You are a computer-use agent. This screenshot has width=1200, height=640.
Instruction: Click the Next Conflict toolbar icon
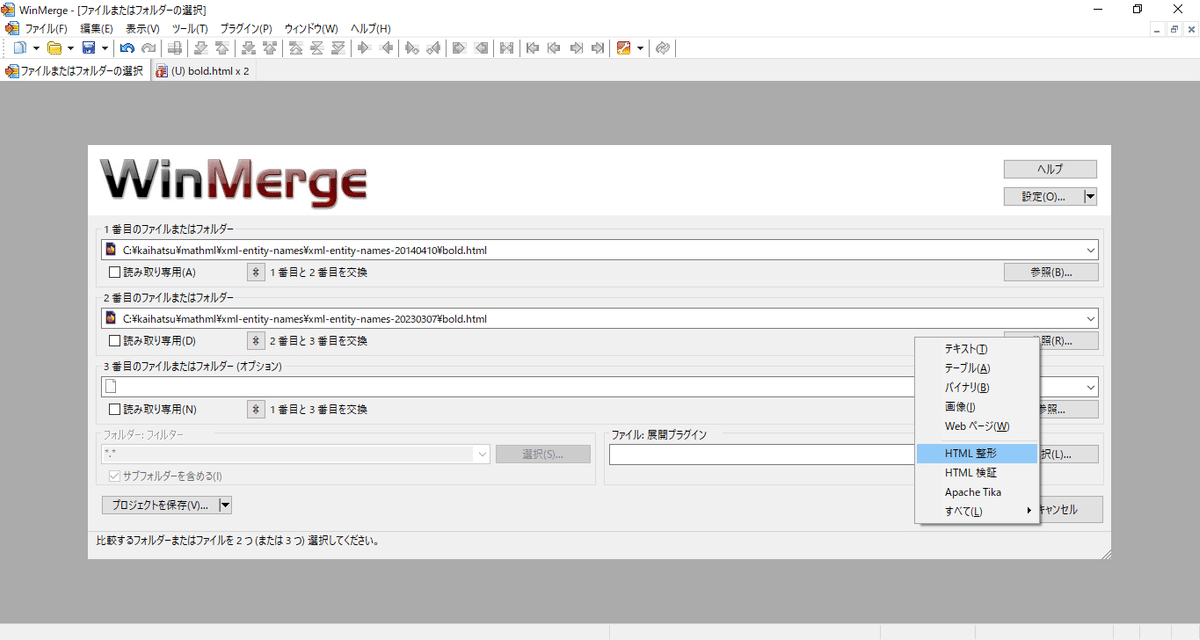(x=249, y=48)
